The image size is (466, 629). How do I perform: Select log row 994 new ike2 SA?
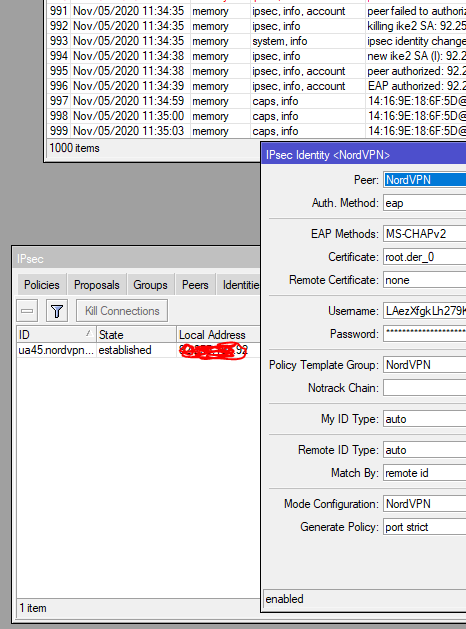tap(257, 56)
